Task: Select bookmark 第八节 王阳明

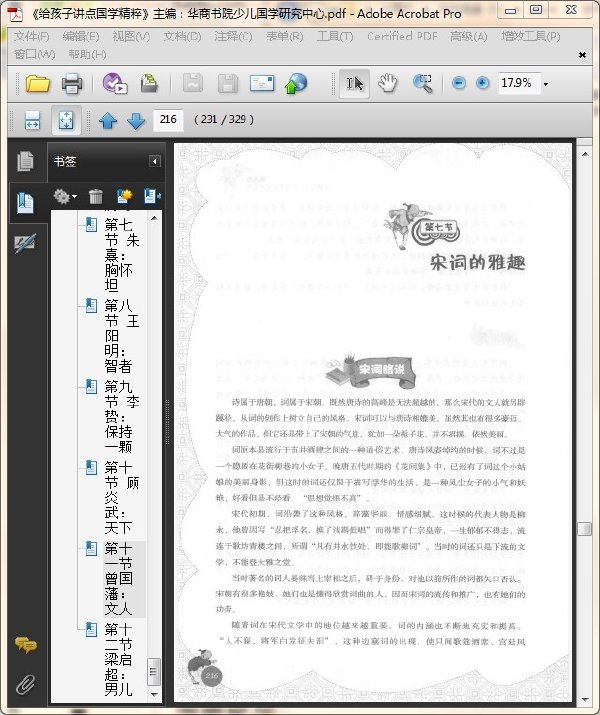Action: (122, 336)
